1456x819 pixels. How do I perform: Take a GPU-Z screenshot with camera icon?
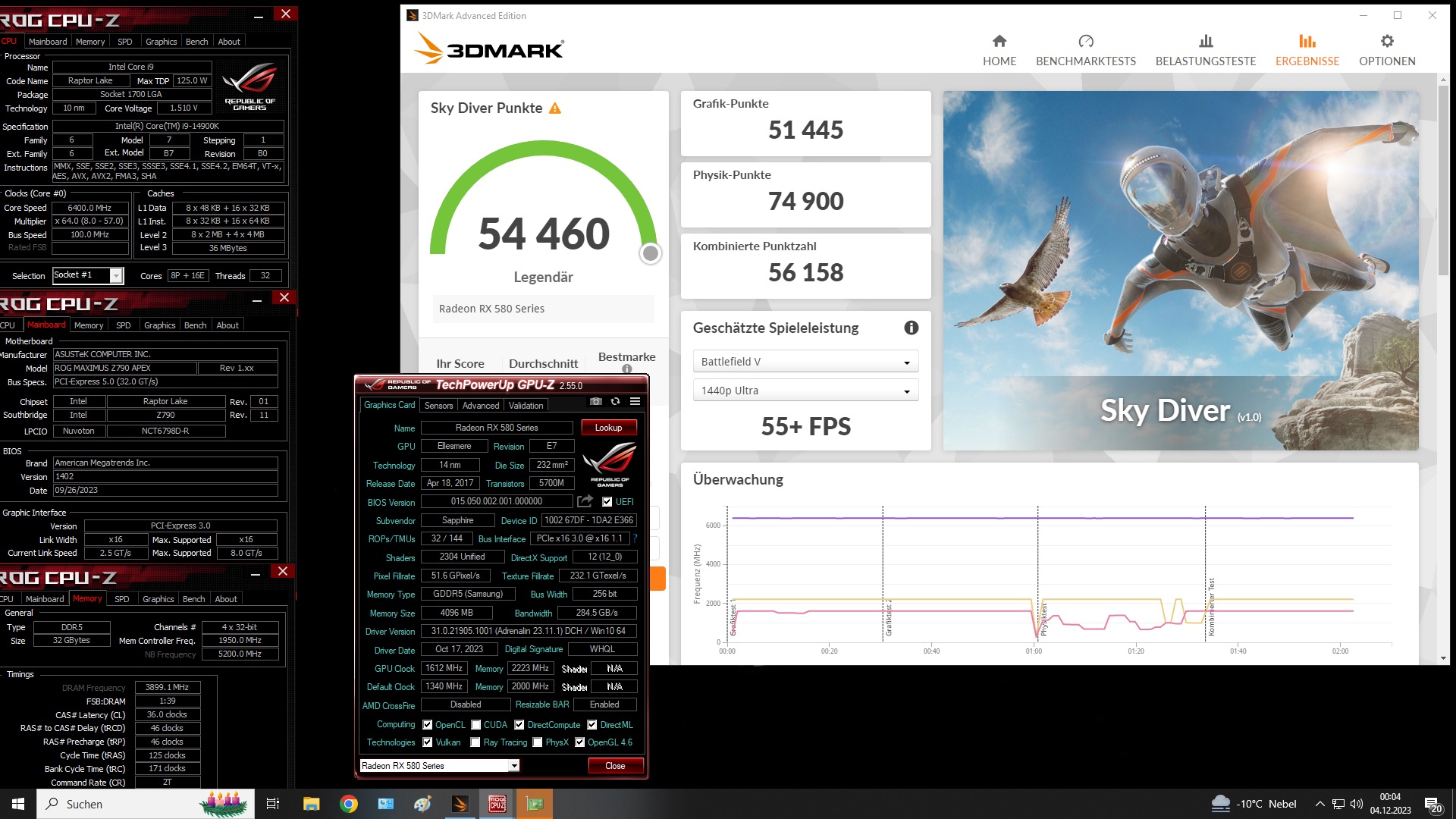(x=596, y=401)
